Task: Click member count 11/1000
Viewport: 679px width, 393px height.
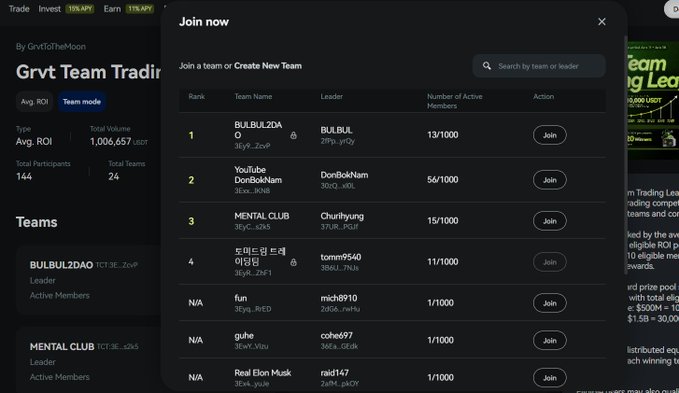Action: click(x=443, y=262)
